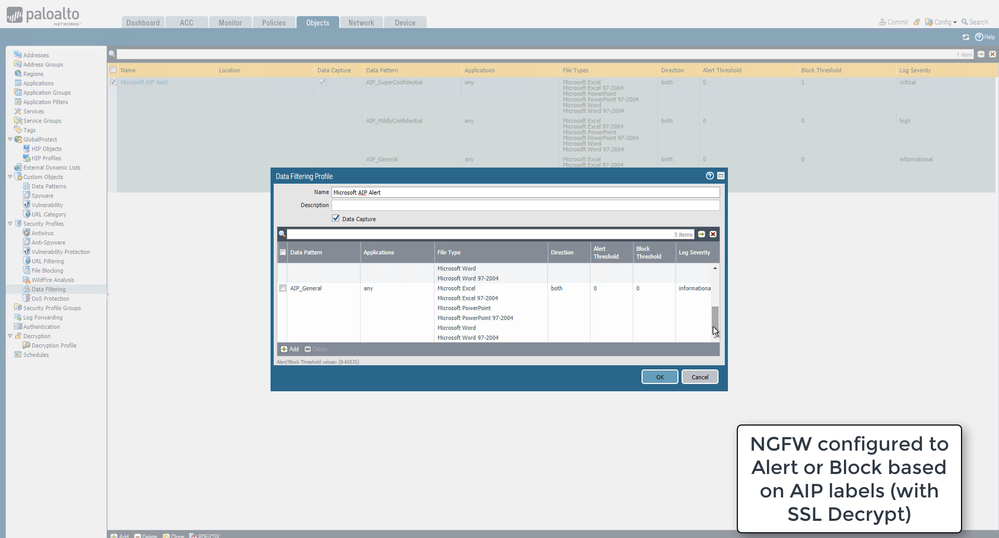Screen dimensions: 999x538
Task: Click the magnifier icon in main grid filter
Action: click(112, 54)
